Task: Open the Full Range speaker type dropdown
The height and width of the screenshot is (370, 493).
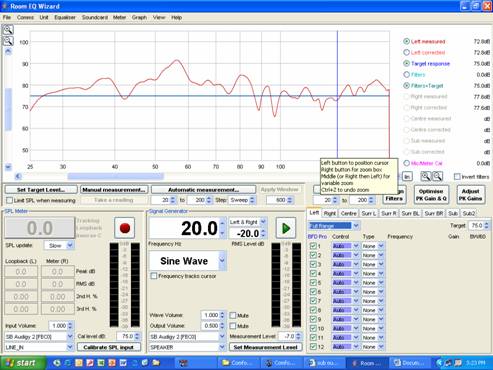Action: [356, 226]
